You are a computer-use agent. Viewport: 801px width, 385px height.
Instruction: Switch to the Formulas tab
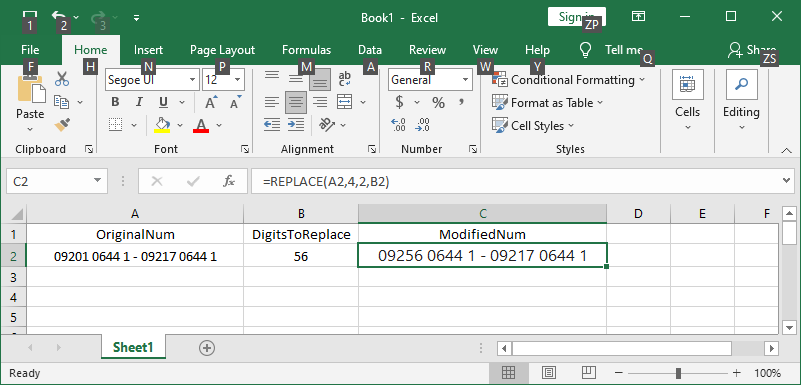[307, 50]
